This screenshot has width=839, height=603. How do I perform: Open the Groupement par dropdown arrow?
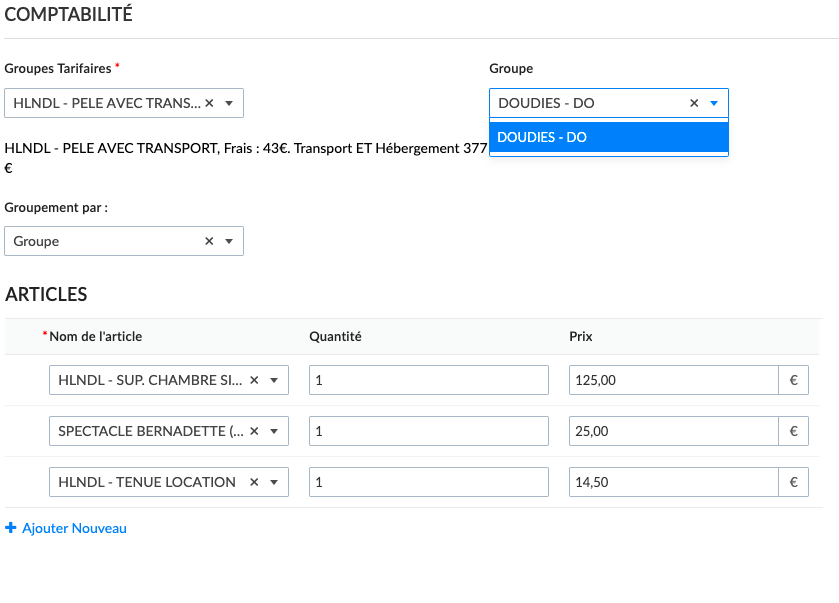(229, 241)
